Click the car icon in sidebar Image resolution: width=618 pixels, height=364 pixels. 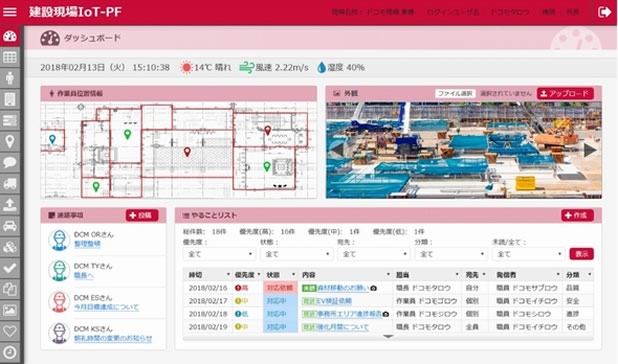click(x=10, y=226)
